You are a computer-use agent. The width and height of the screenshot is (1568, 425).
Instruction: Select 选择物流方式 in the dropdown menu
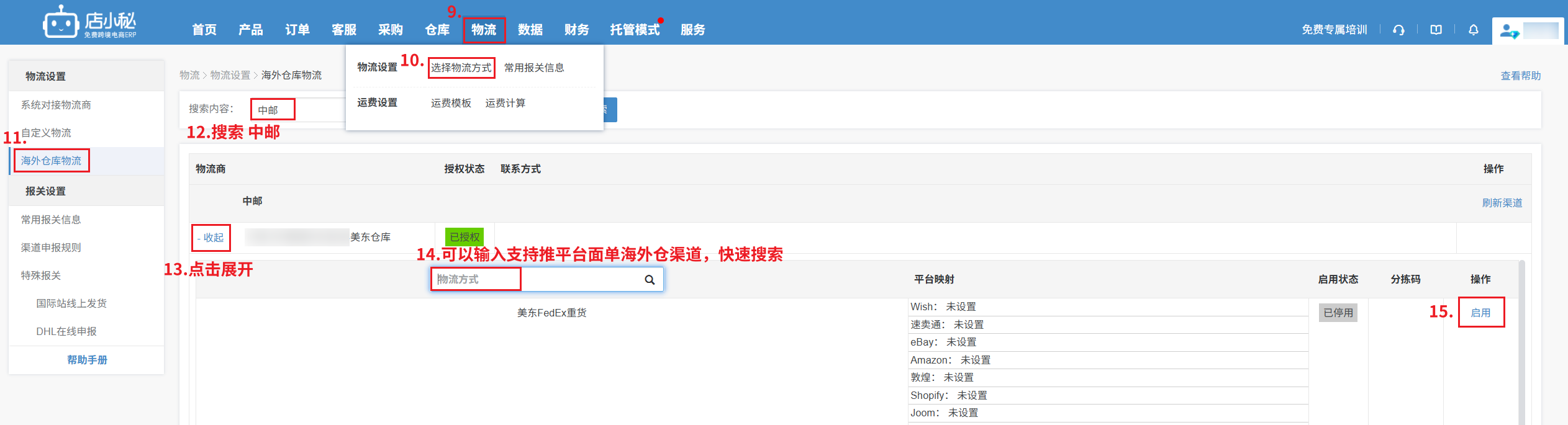click(x=461, y=68)
